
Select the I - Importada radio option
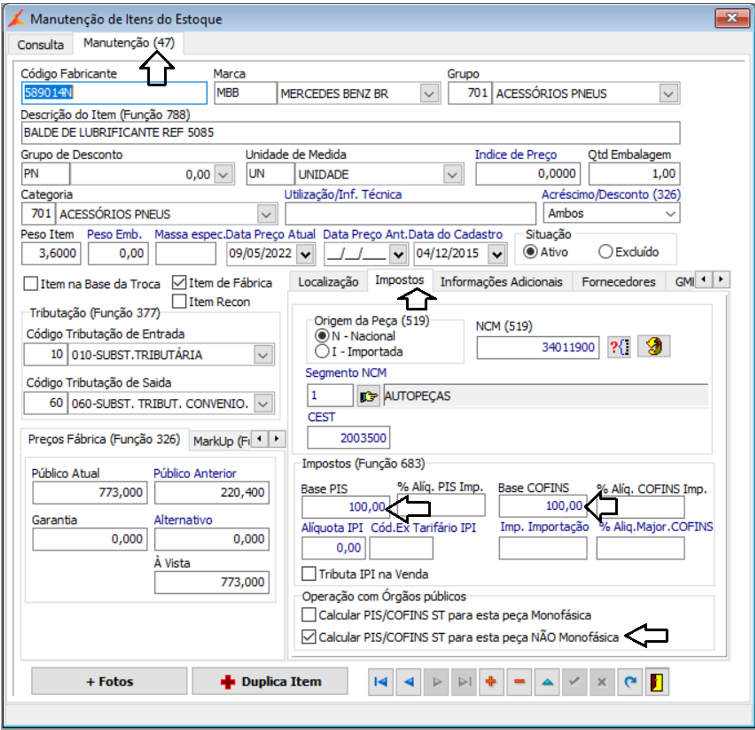[x=321, y=352]
